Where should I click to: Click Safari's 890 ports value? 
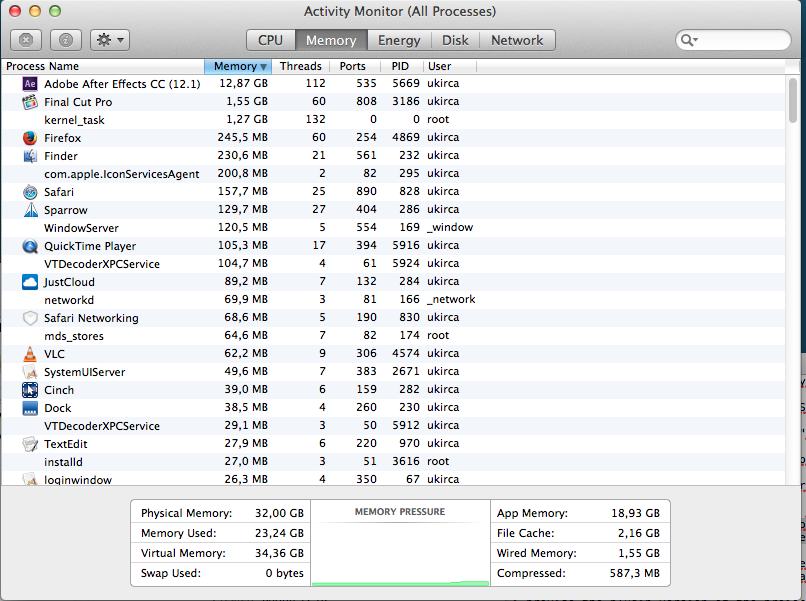366,191
